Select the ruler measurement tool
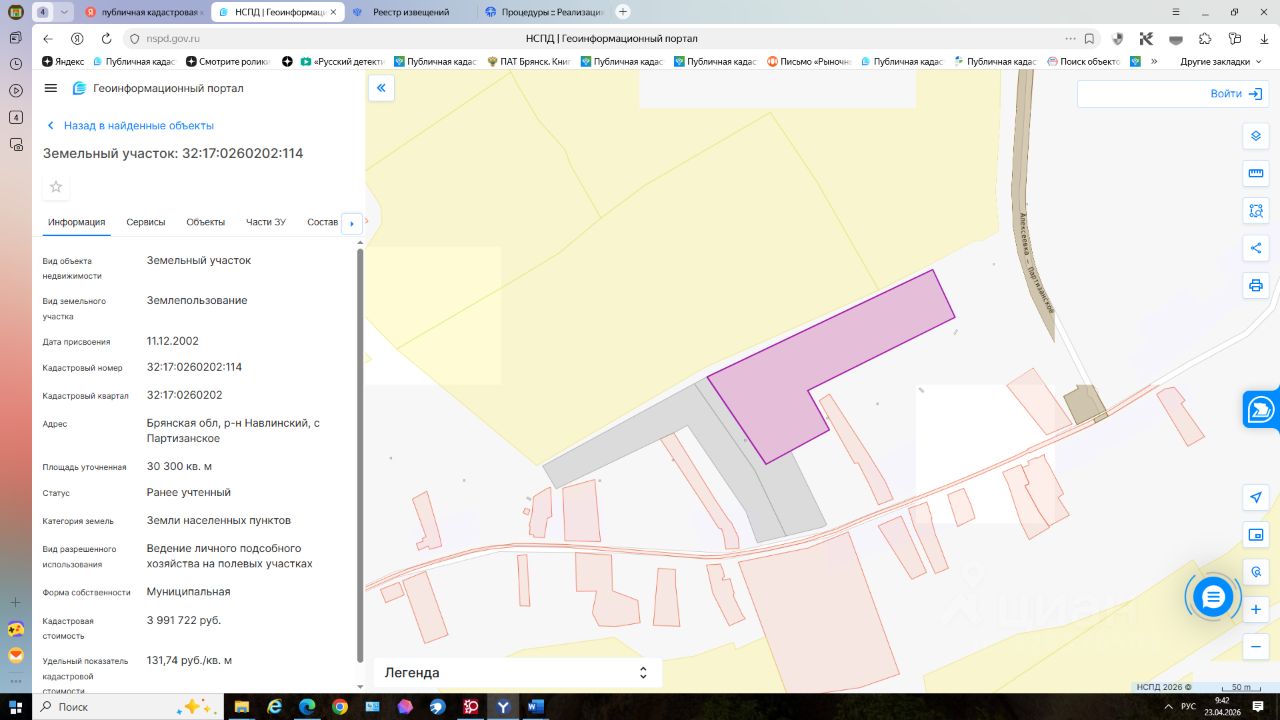This screenshot has height=720, width=1280. [1256, 173]
